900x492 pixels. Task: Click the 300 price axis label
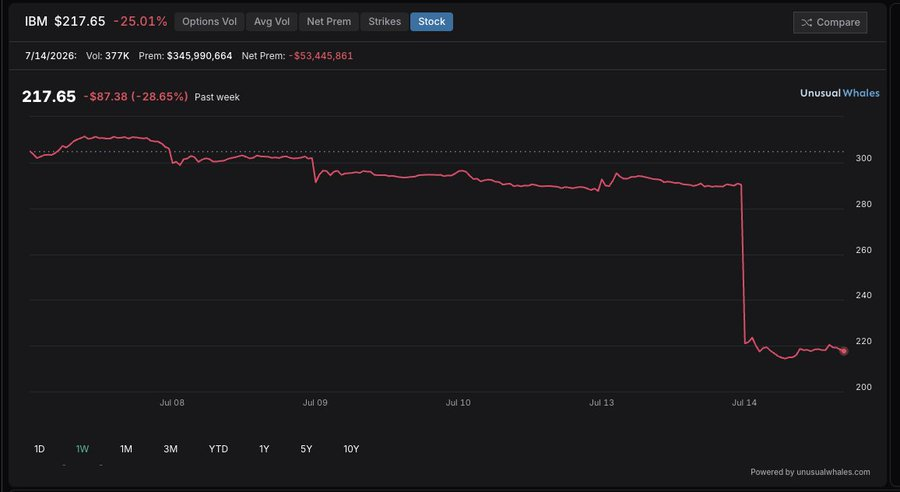864,158
